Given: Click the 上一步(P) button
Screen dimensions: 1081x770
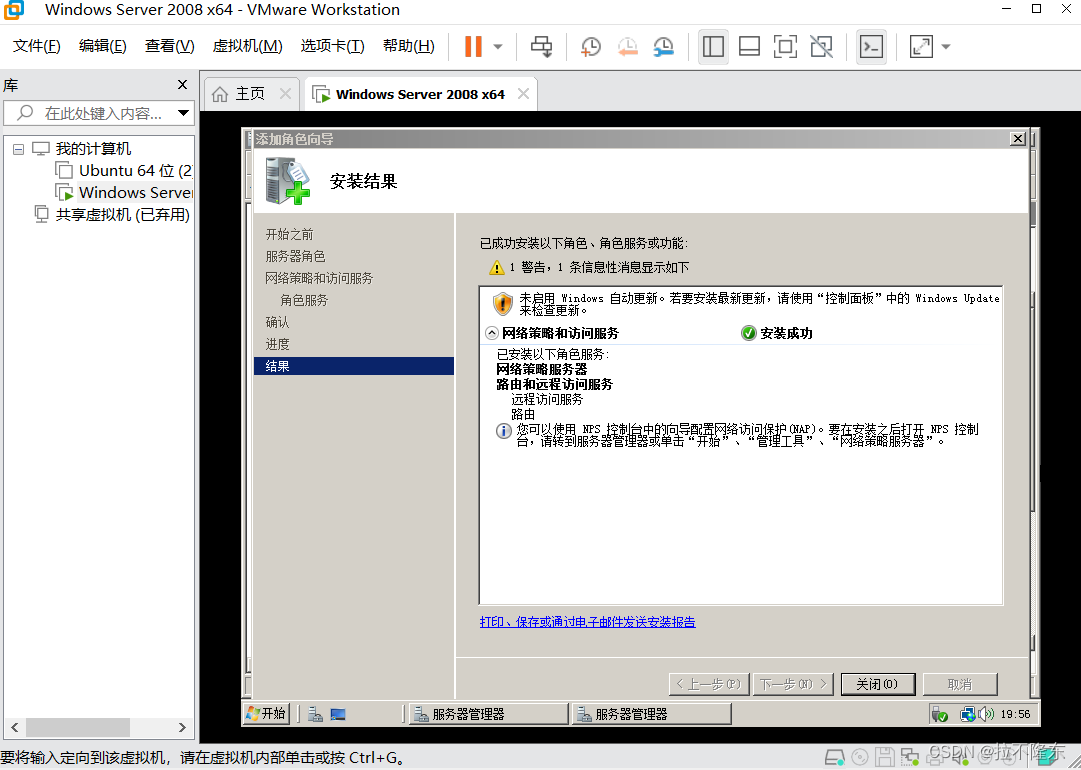Looking at the screenshot, I should point(709,684).
